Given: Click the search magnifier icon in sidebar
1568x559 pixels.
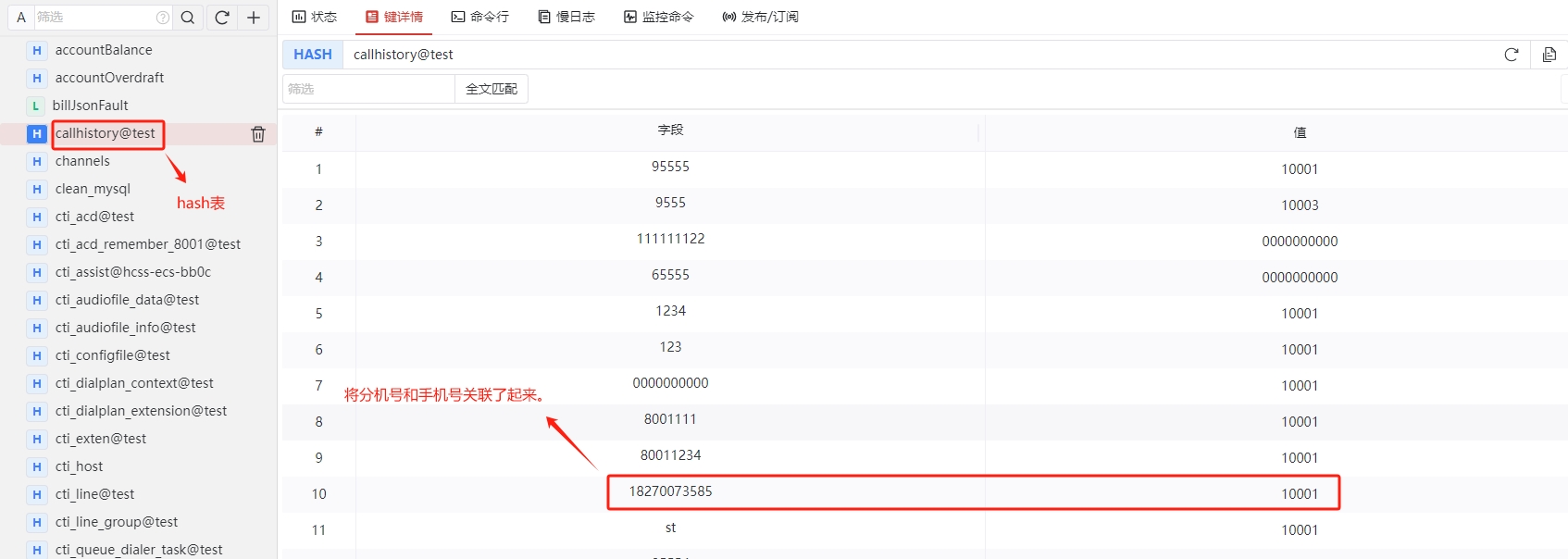Looking at the screenshot, I should point(188,18).
